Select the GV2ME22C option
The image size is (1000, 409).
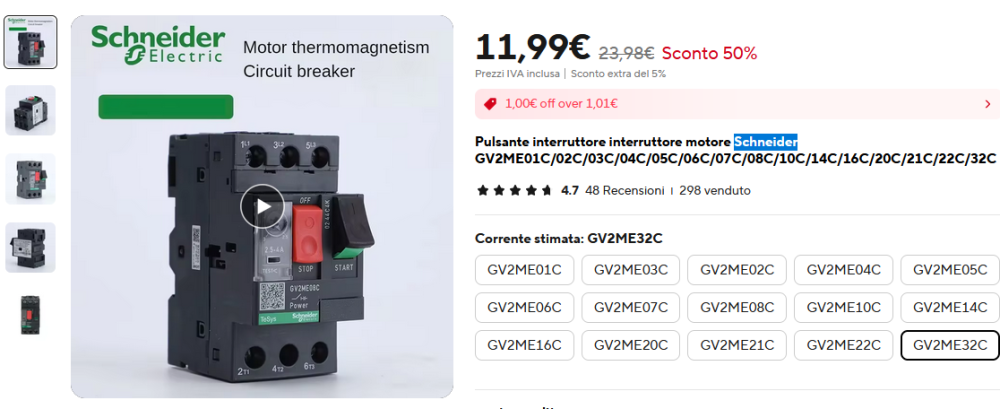click(x=844, y=345)
